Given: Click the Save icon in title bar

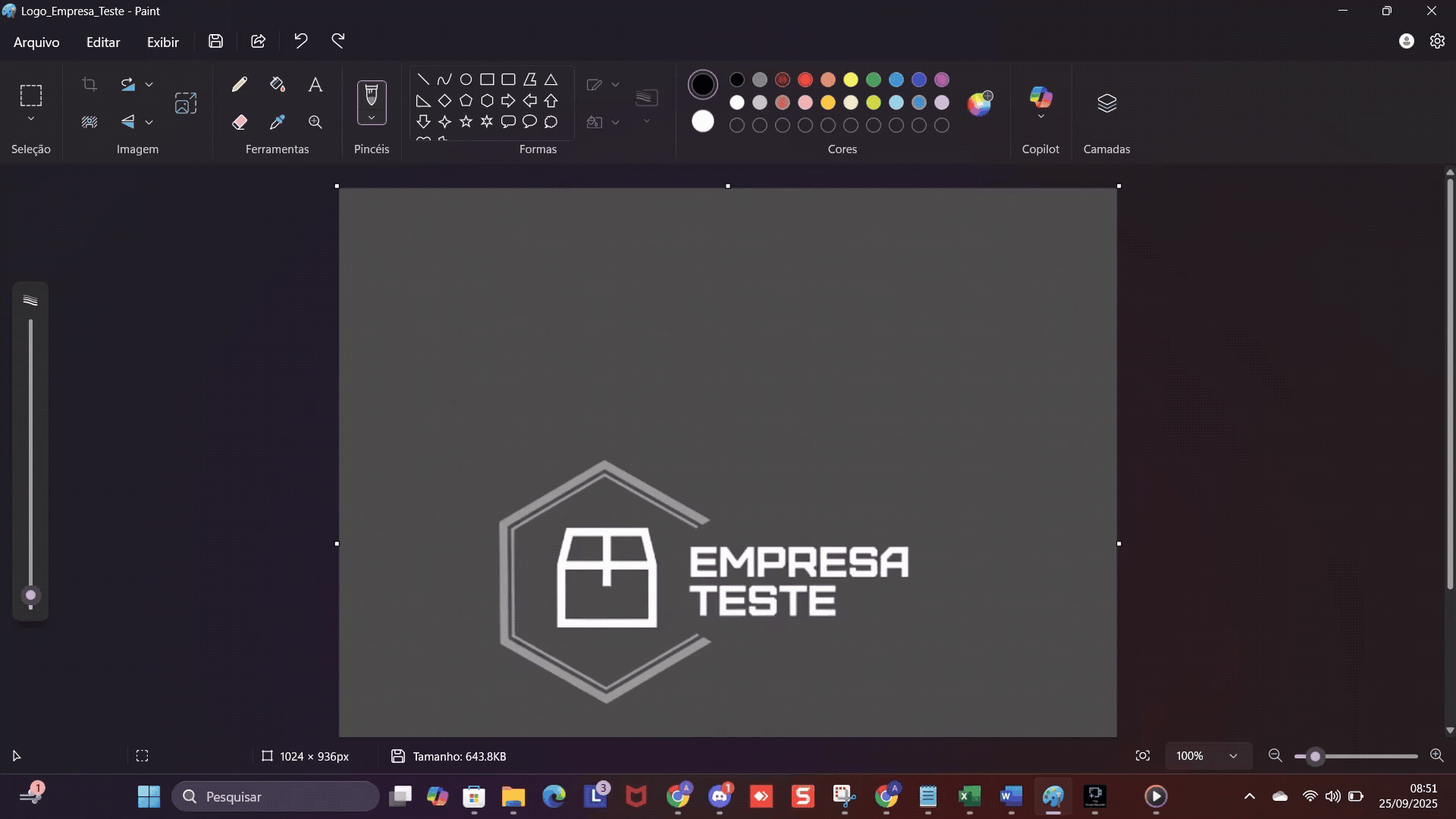Looking at the screenshot, I should [215, 42].
